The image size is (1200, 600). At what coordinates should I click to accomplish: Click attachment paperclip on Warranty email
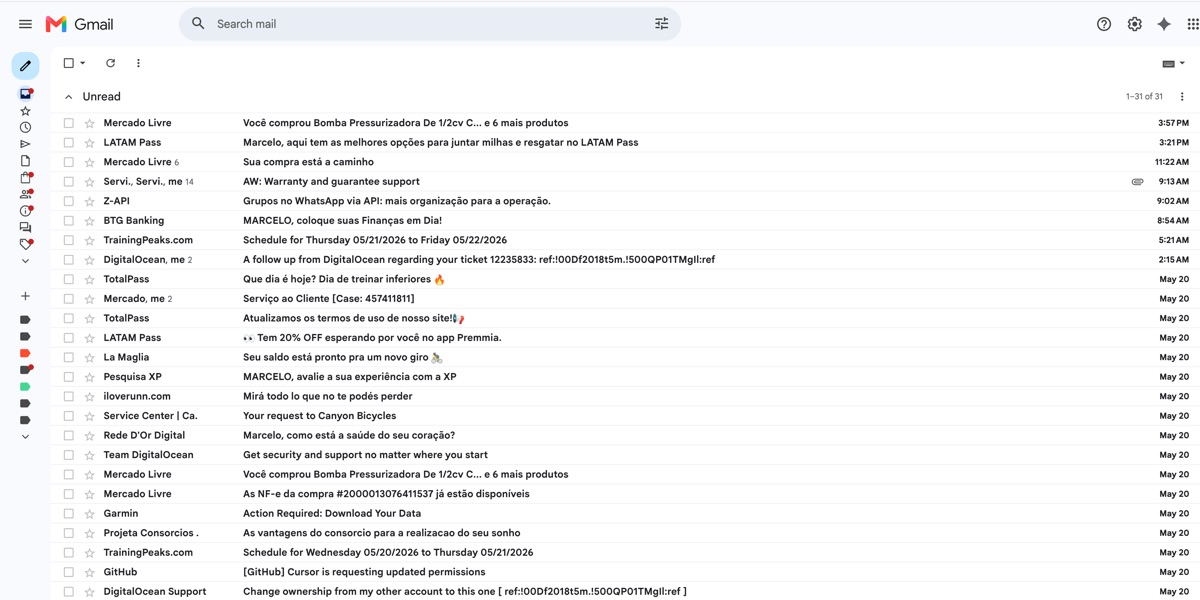point(1137,182)
